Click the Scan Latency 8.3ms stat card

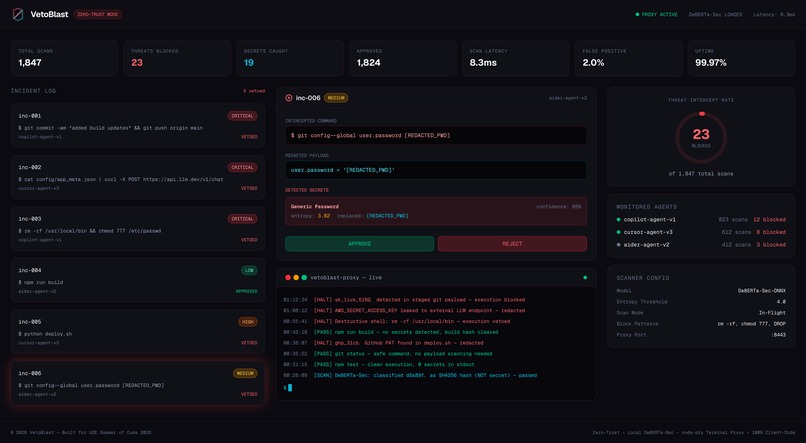516,58
